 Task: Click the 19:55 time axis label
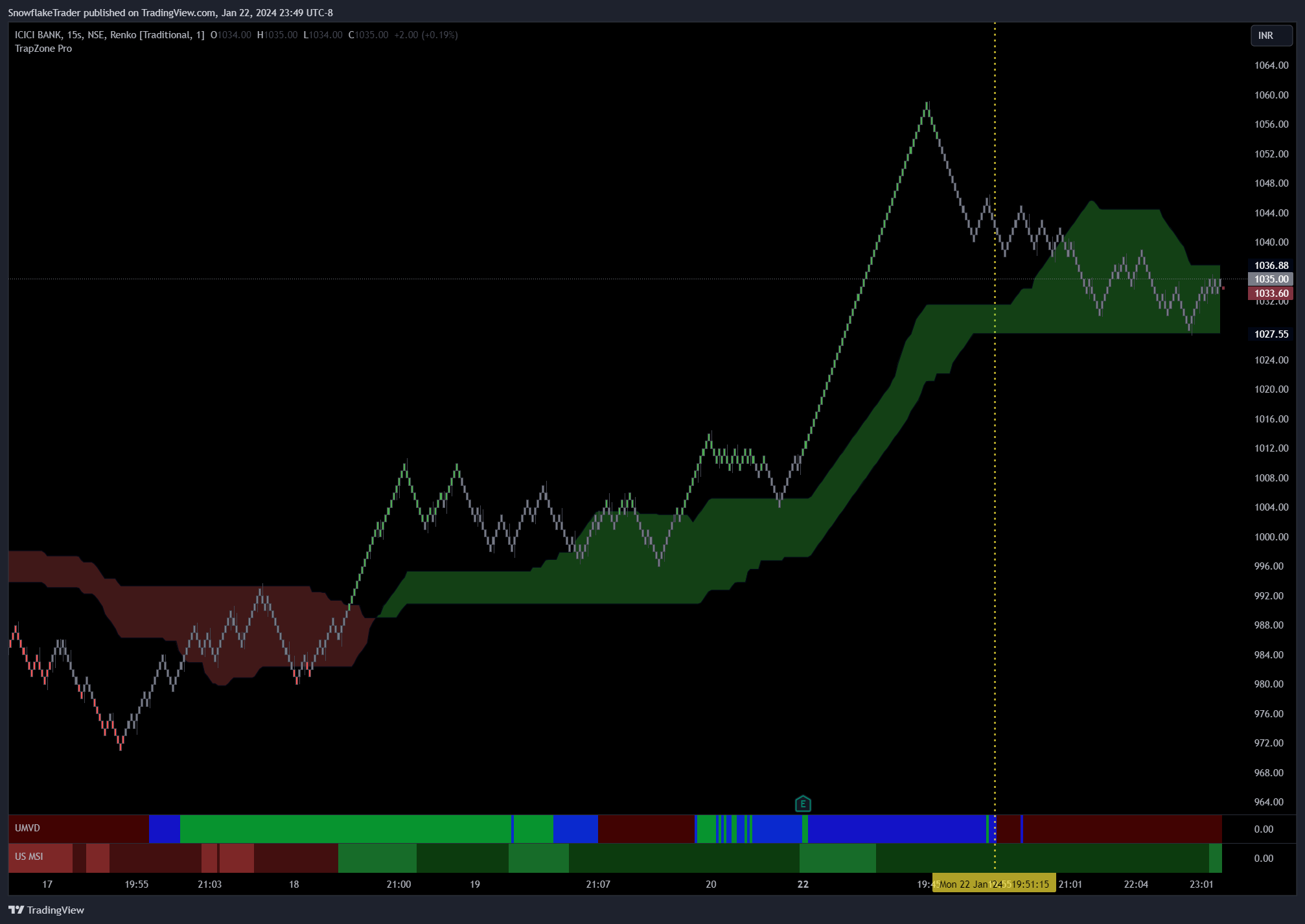[136, 884]
